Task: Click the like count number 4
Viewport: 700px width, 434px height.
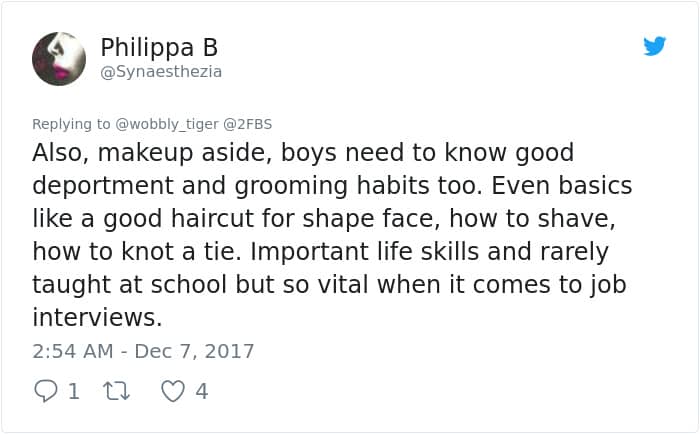Action: coord(201,391)
